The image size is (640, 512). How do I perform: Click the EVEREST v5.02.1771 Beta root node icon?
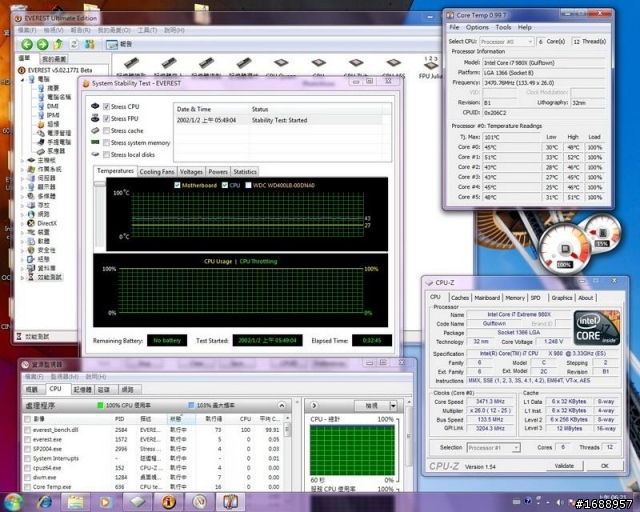(x=22, y=70)
